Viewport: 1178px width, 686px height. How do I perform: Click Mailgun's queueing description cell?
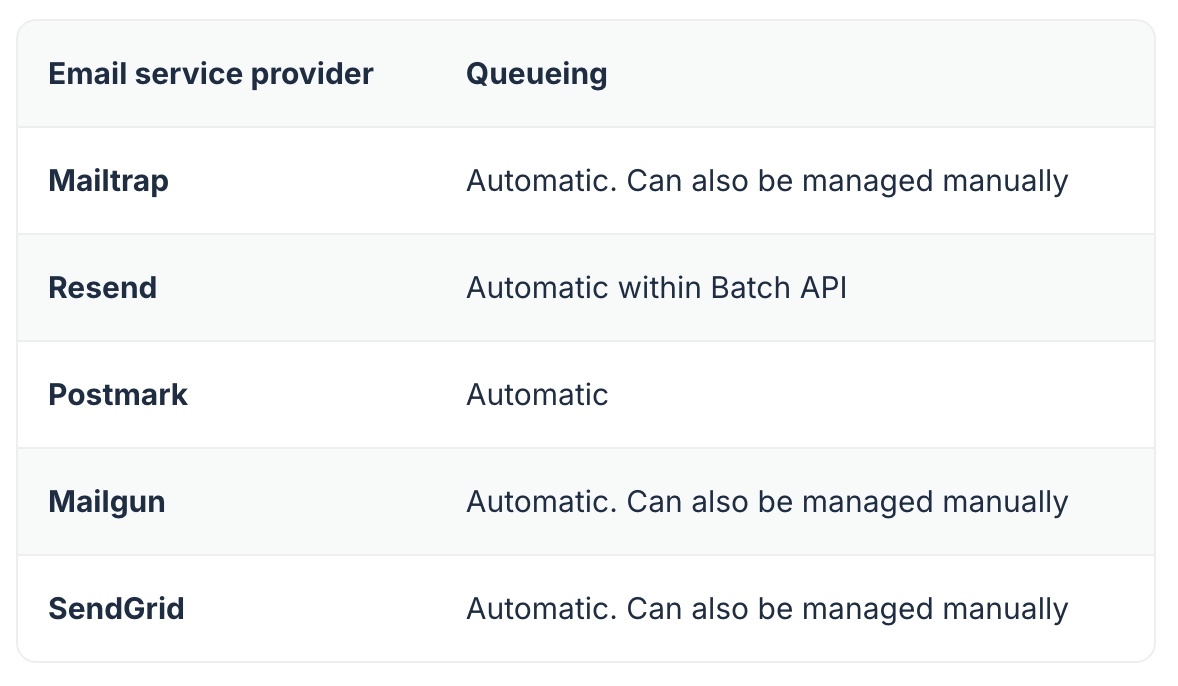click(x=767, y=502)
